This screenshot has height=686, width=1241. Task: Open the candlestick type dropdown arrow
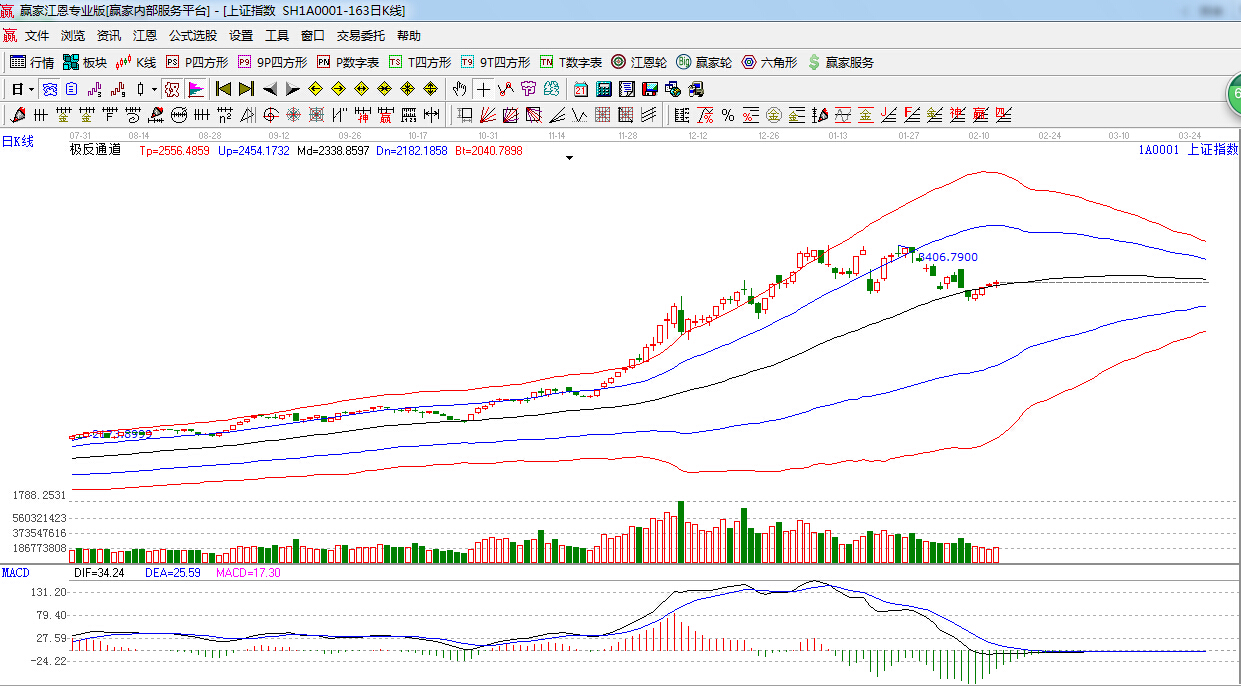[x=153, y=89]
